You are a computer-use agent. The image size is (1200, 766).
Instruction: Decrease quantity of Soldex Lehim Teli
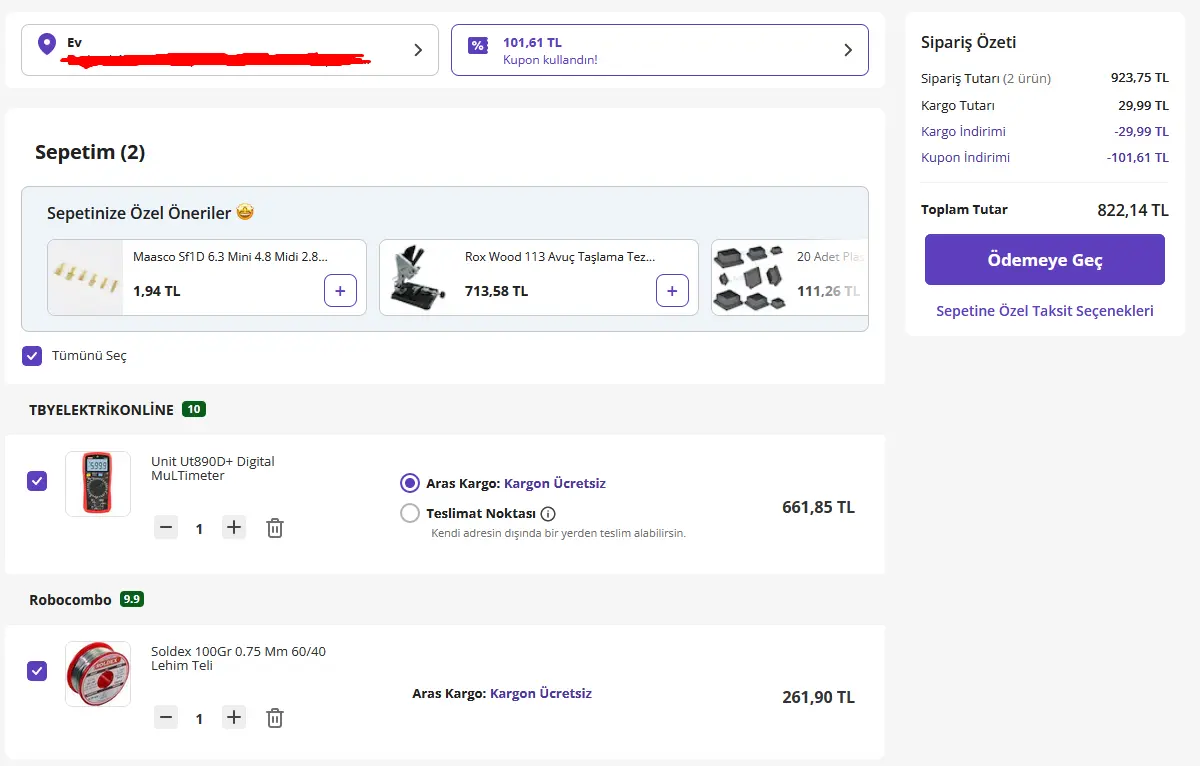point(166,717)
